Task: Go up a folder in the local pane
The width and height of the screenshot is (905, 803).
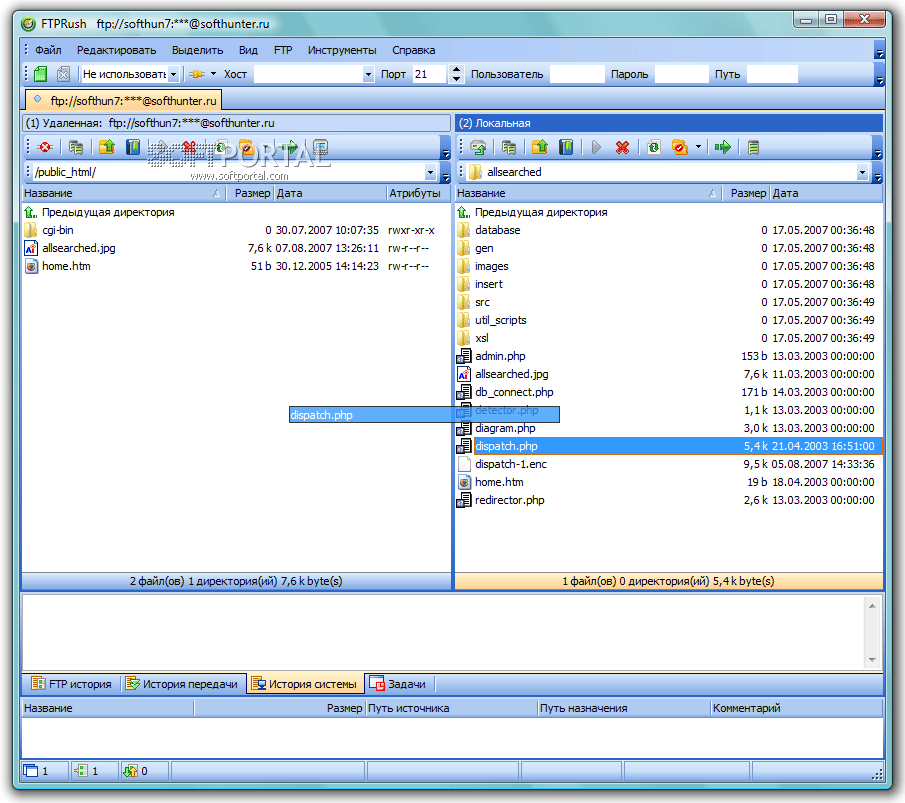Action: point(540,148)
